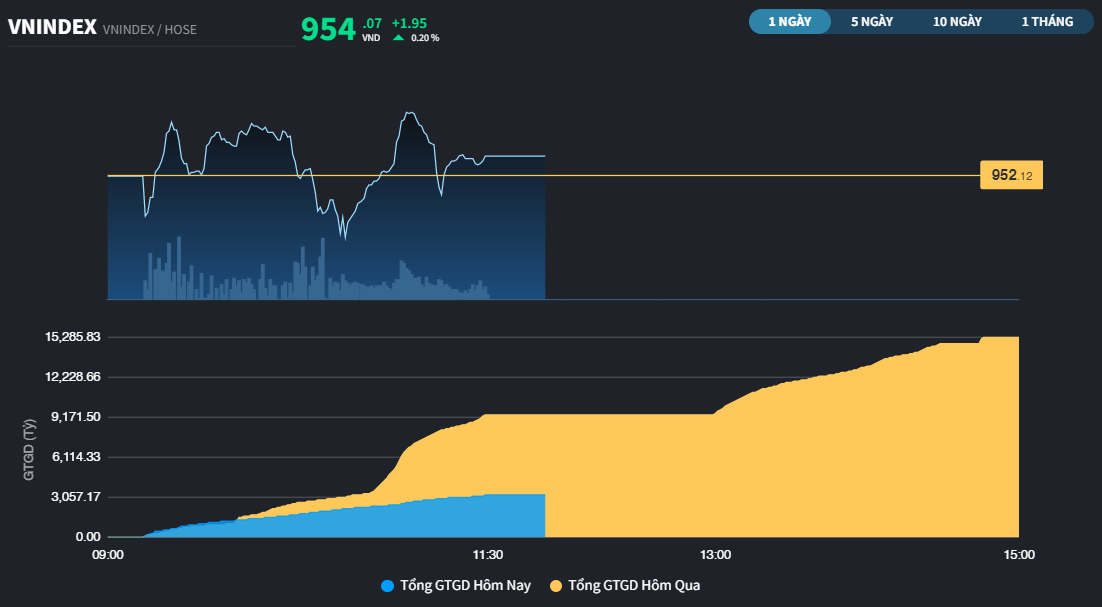Click the 15:00 time axis label

(1018, 554)
